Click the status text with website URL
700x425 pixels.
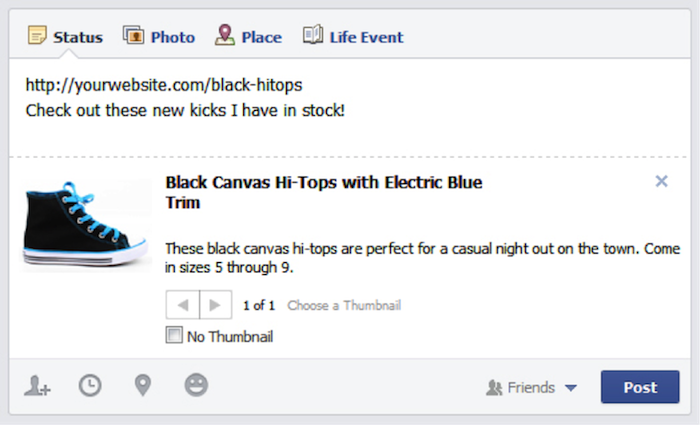(163, 85)
